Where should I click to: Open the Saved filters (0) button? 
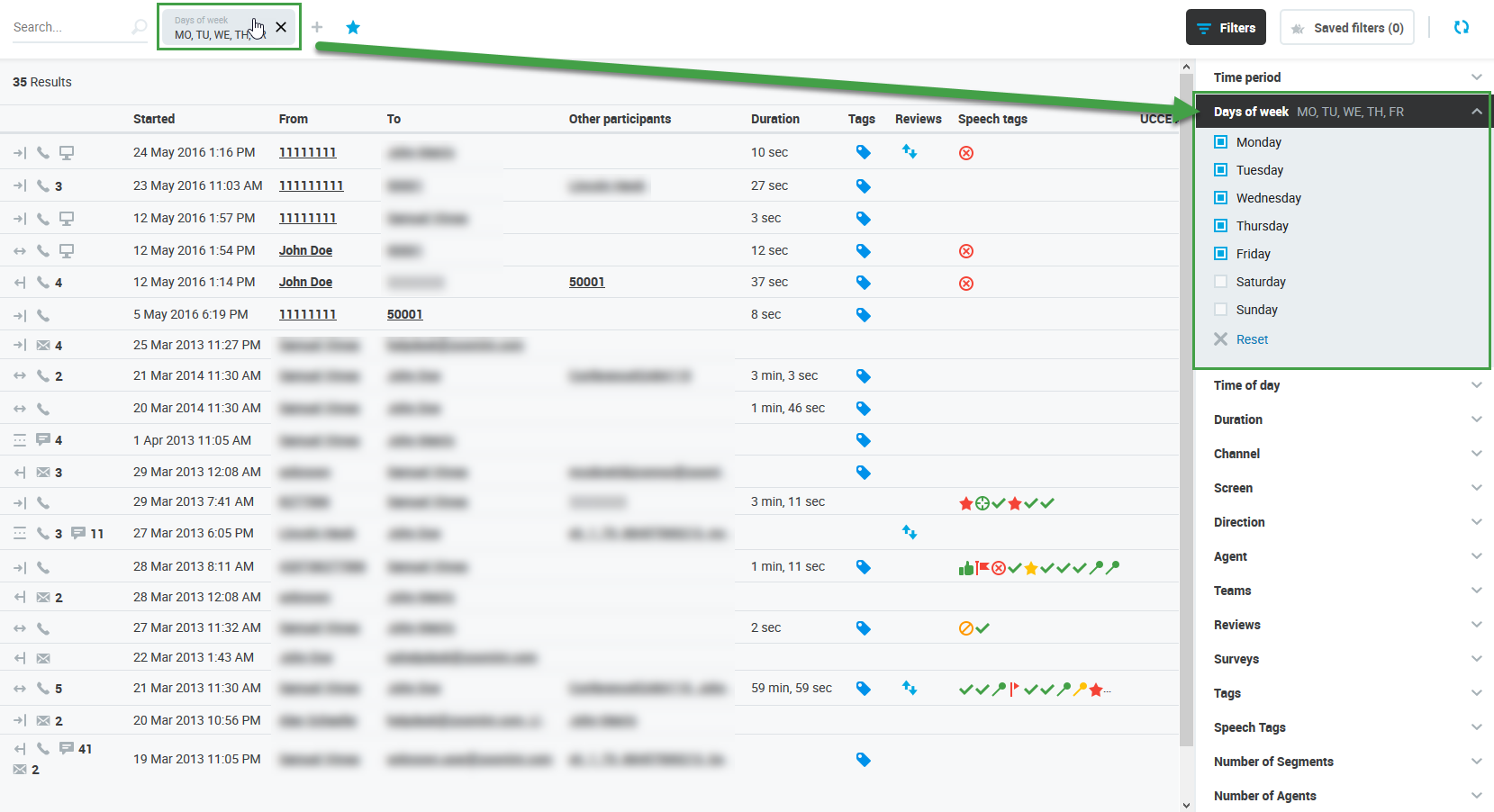pos(1347,28)
